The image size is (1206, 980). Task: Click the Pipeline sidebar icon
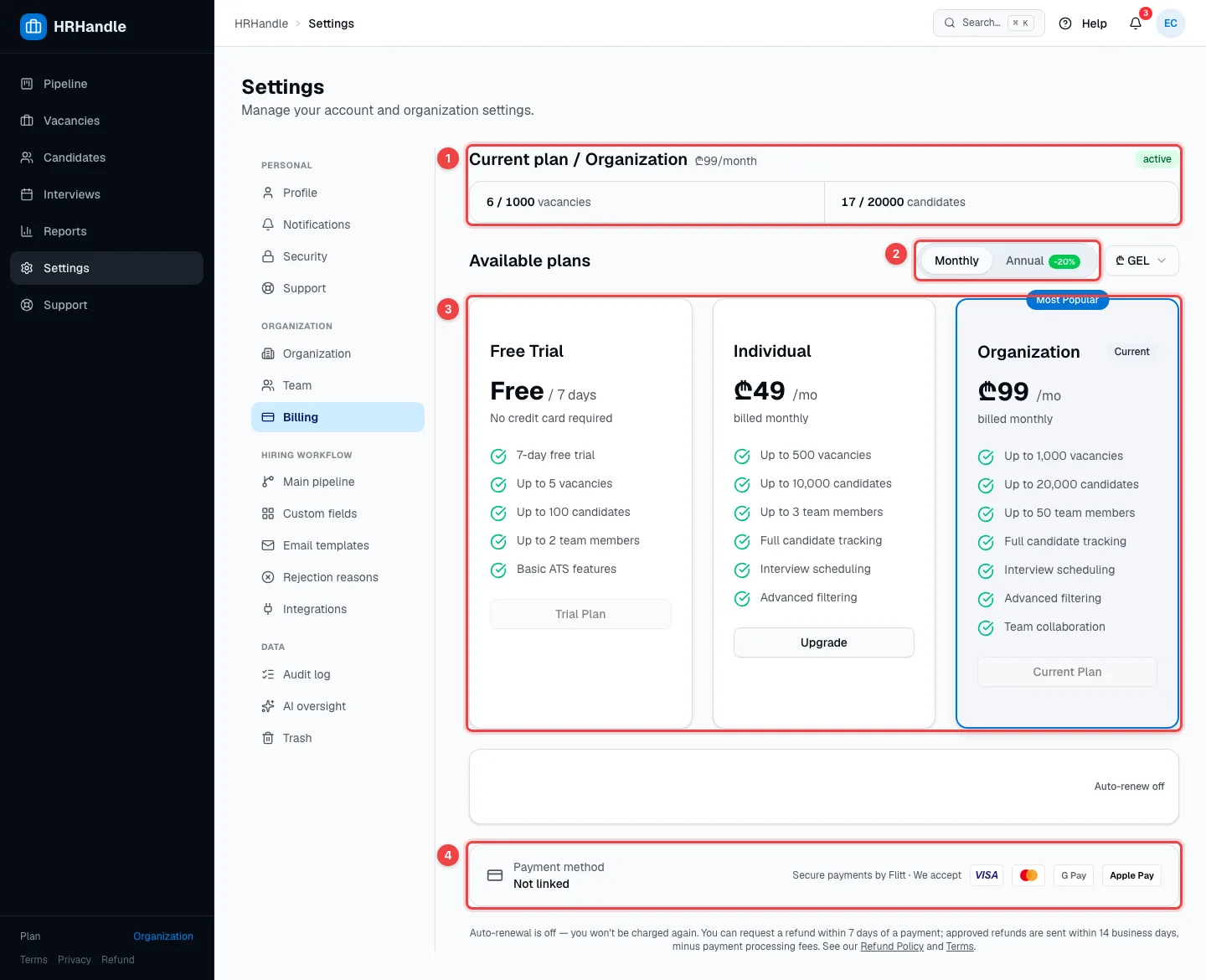click(27, 84)
